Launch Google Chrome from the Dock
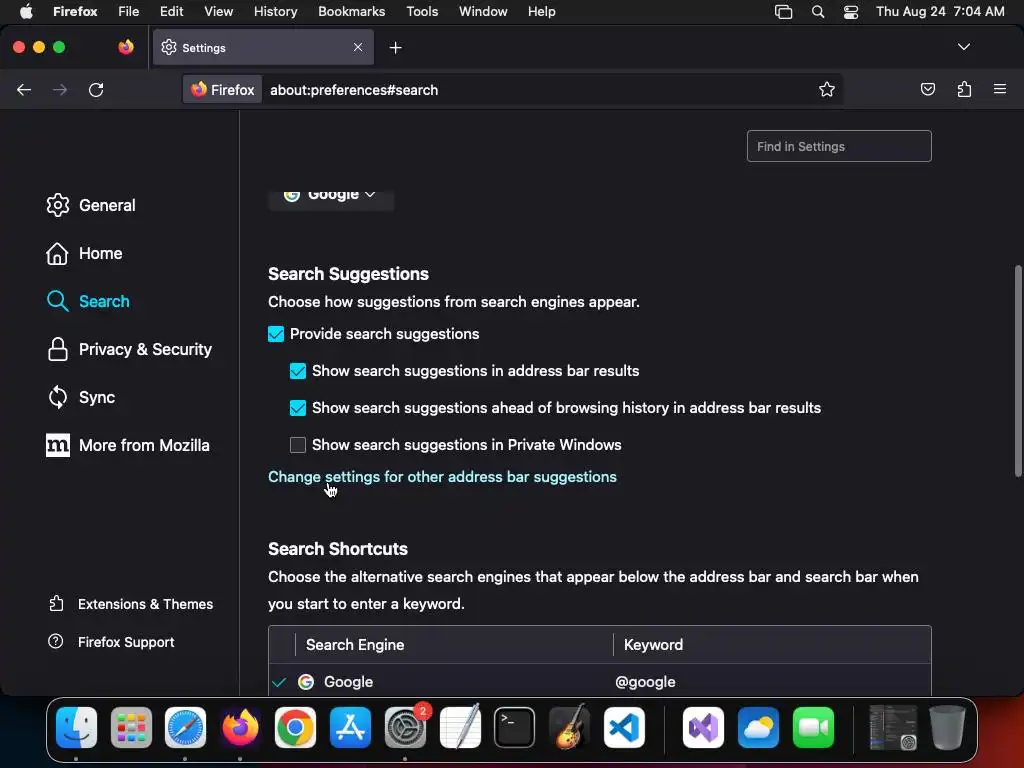This screenshot has width=1024, height=768. 295,728
